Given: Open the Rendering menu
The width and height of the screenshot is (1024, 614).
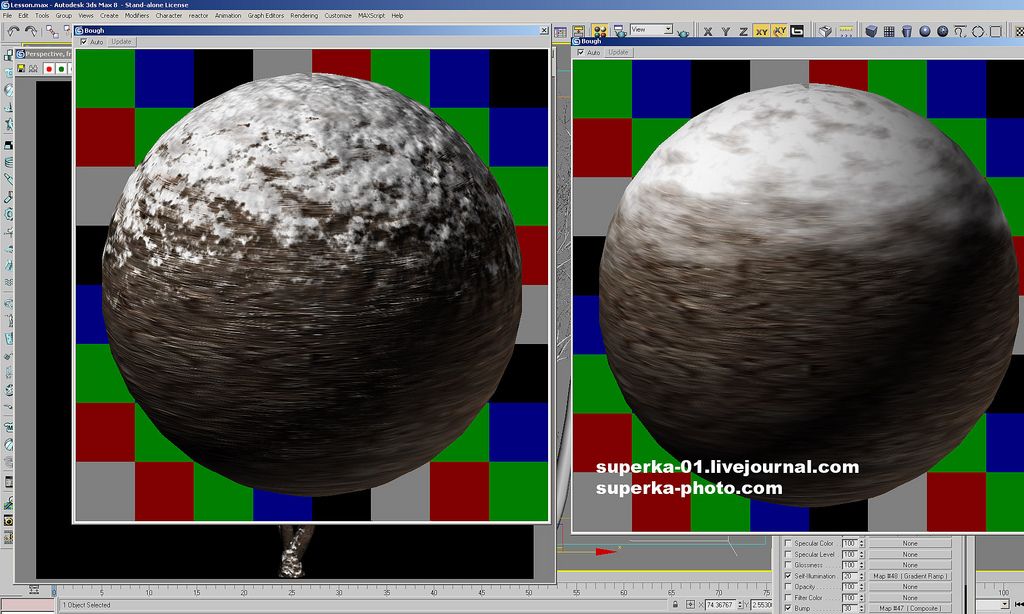Looking at the screenshot, I should point(304,16).
